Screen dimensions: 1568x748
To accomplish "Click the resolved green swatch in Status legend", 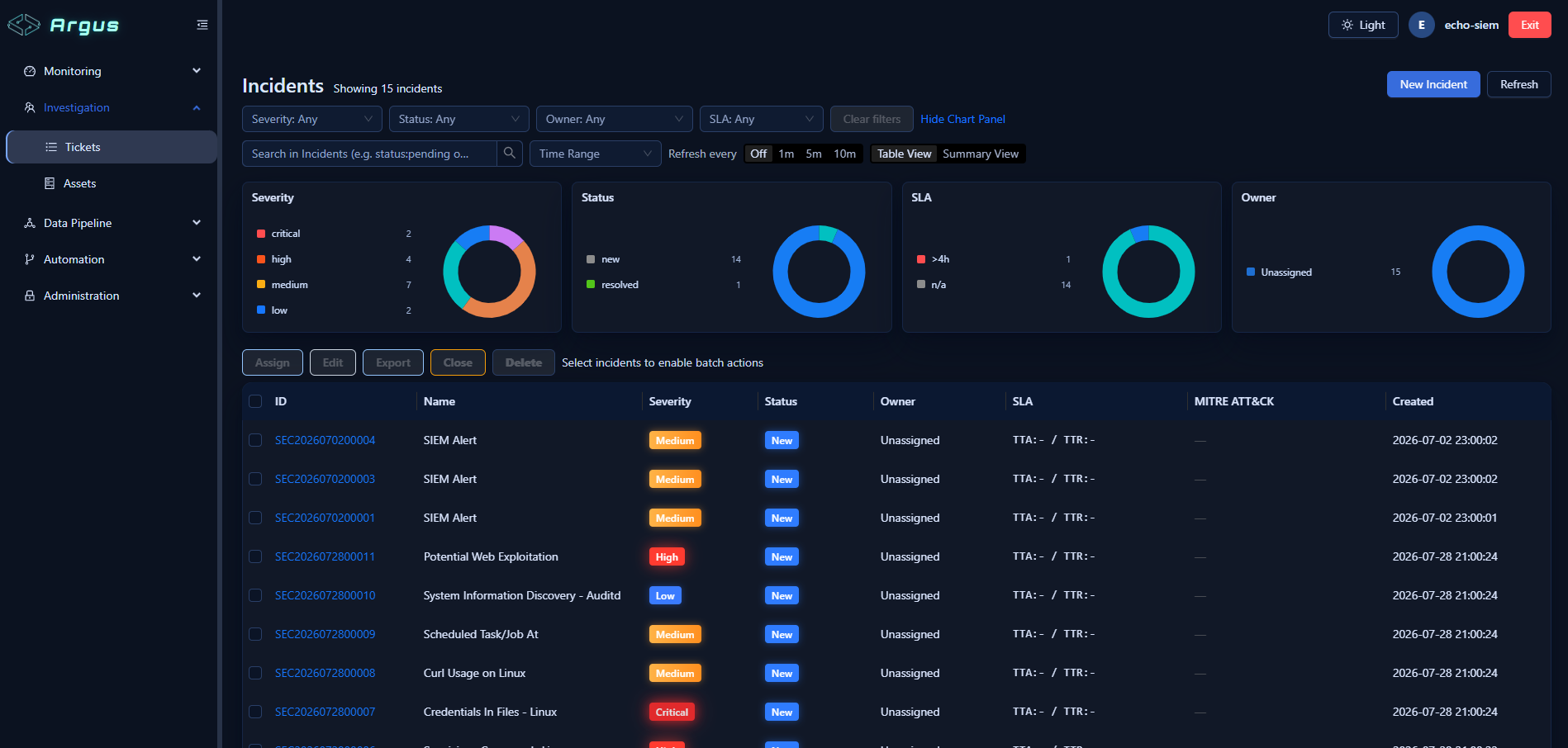I will pyautogui.click(x=591, y=285).
